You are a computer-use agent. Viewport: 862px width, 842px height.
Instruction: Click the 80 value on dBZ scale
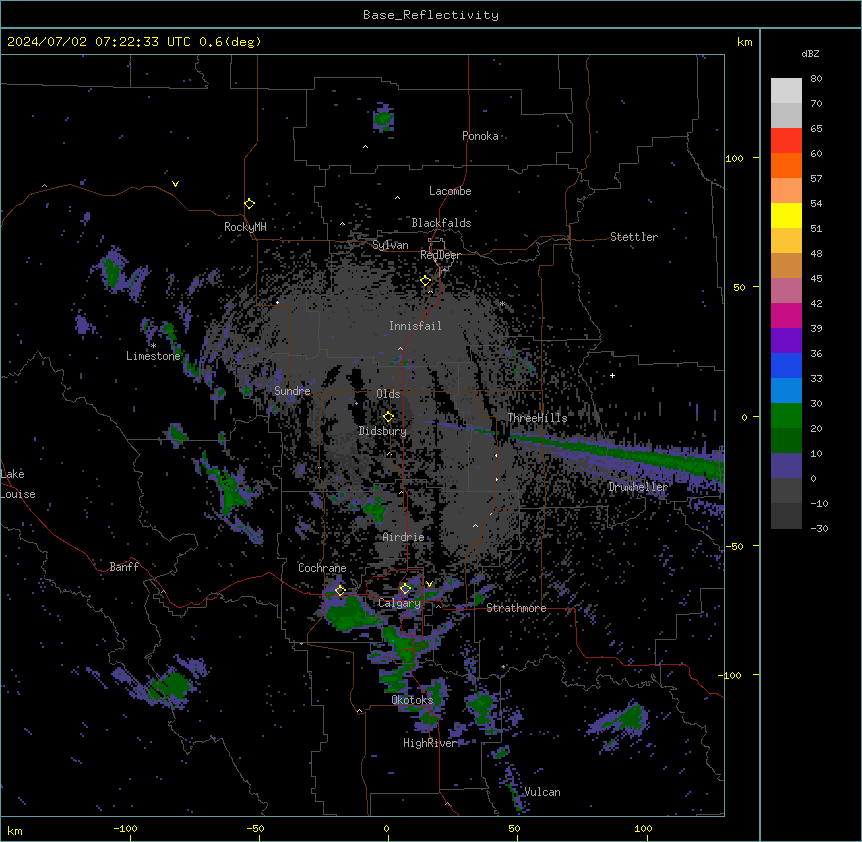point(816,79)
